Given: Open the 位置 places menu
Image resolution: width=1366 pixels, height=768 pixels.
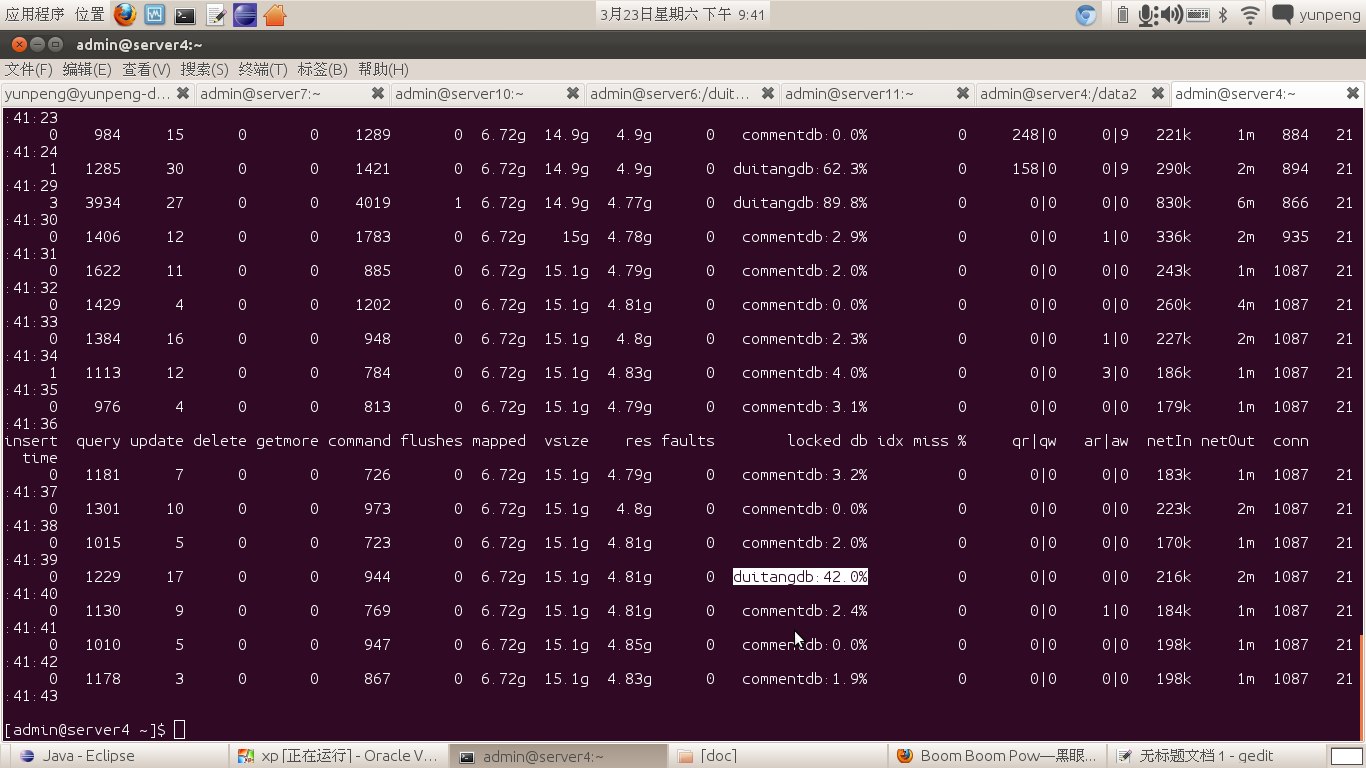Looking at the screenshot, I should point(90,15).
